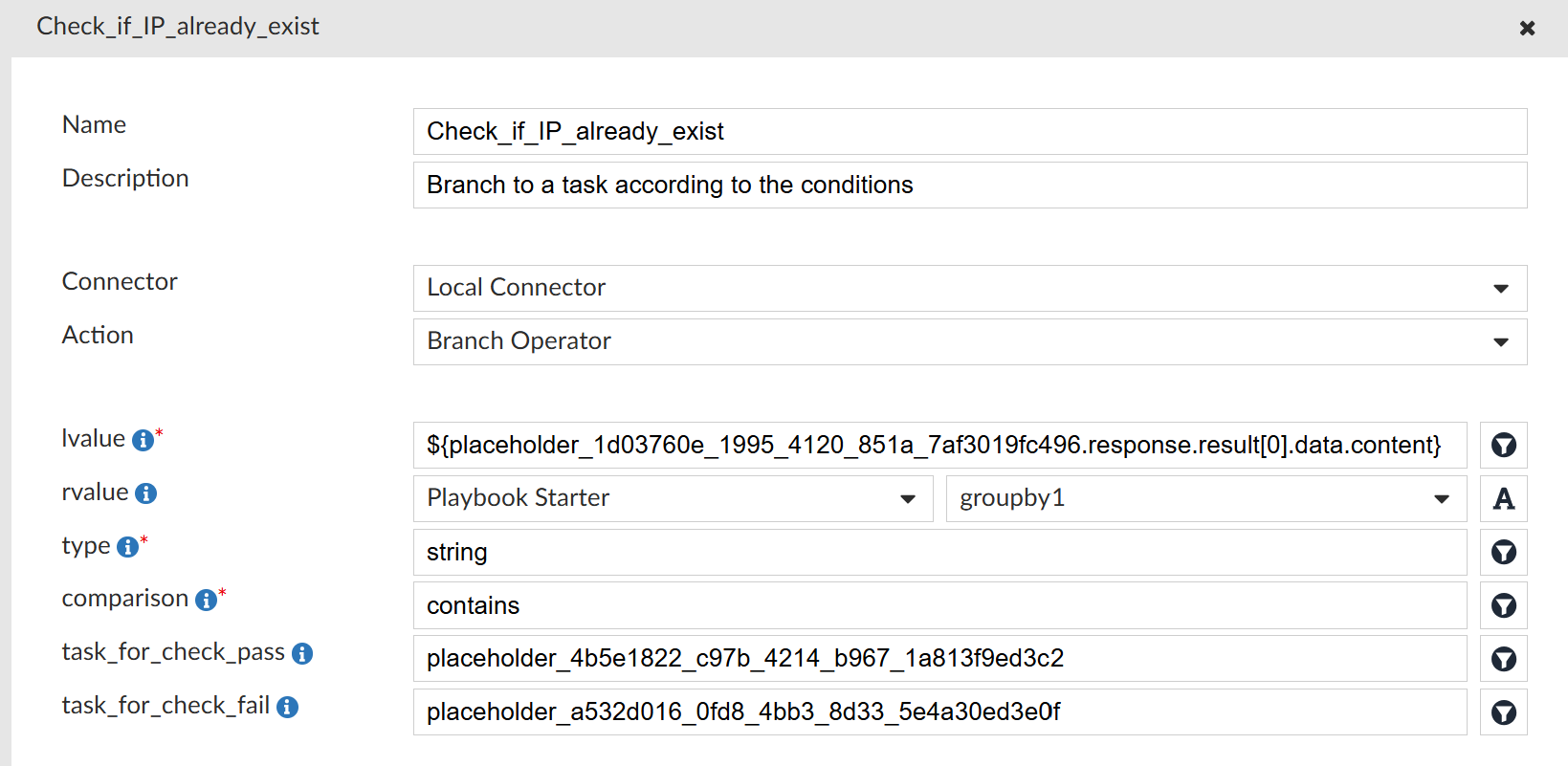Open the Connector dropdown showing Local Connector
The height and width of the screenshot is (766, 1568).
click(970, 288)
